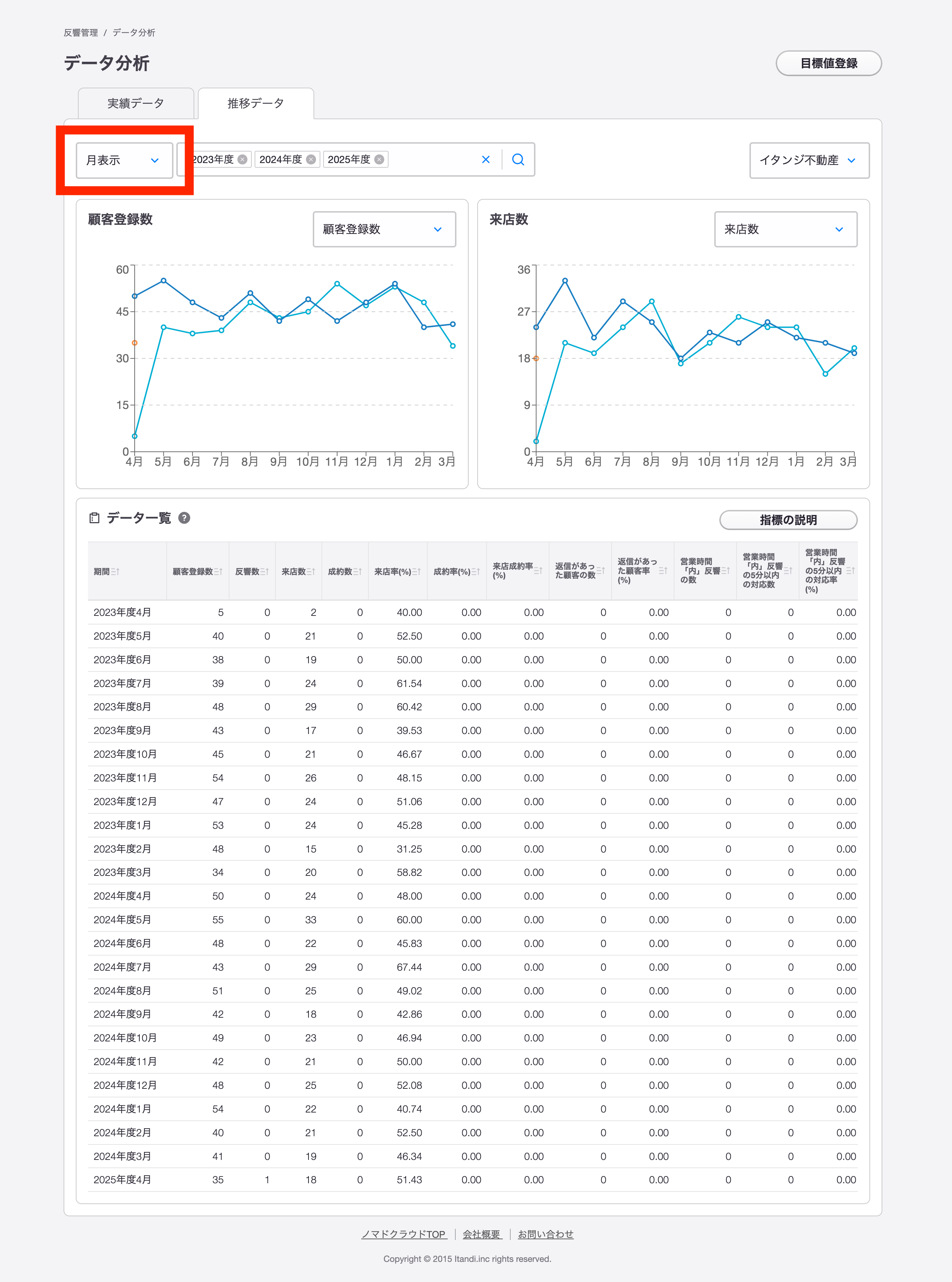Remove the 2024年度 tag
This screenshot has height=1282, width=952.
point(311,159)
